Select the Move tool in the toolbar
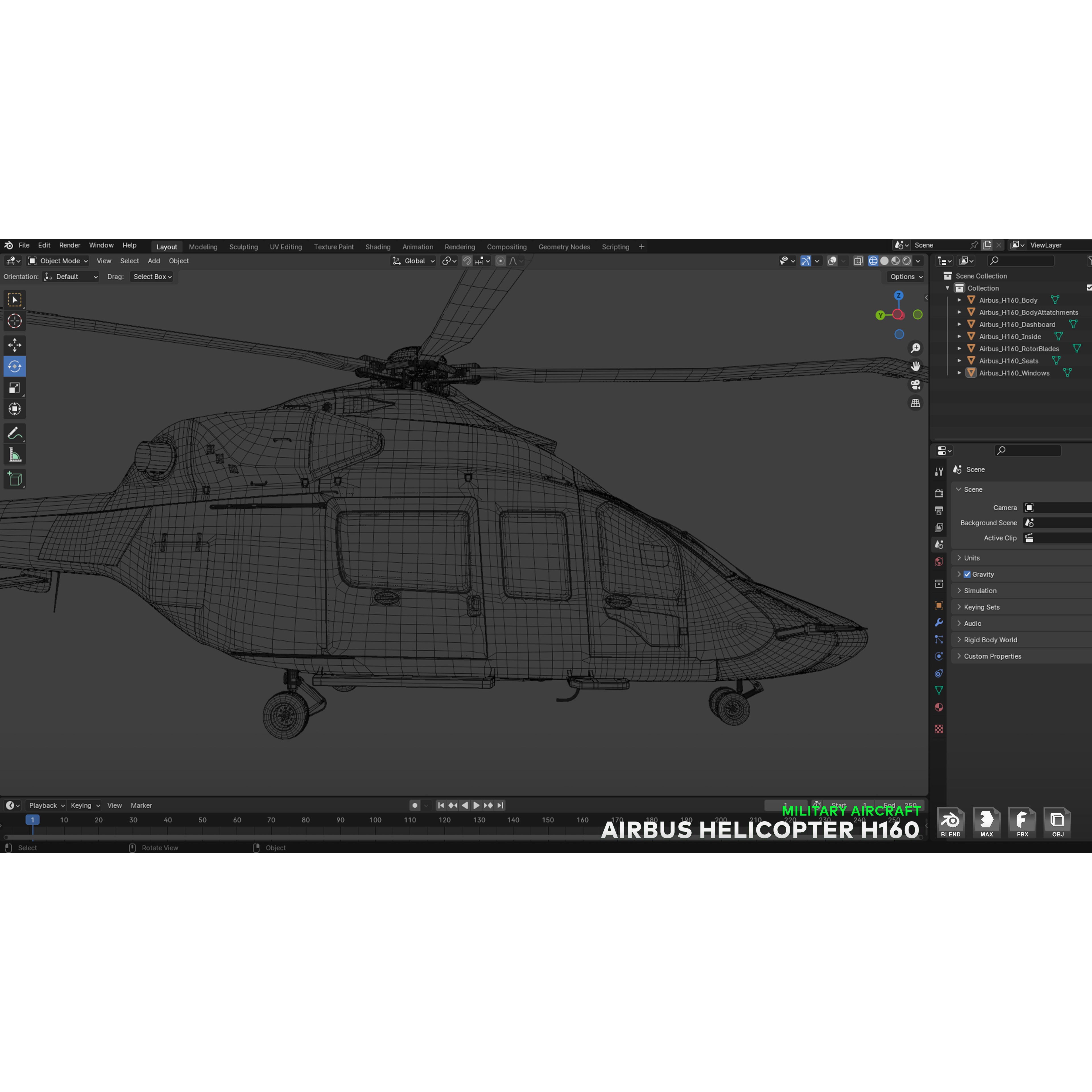The width and height of the screenshot is (1092, 1092). tap(15, 345)
